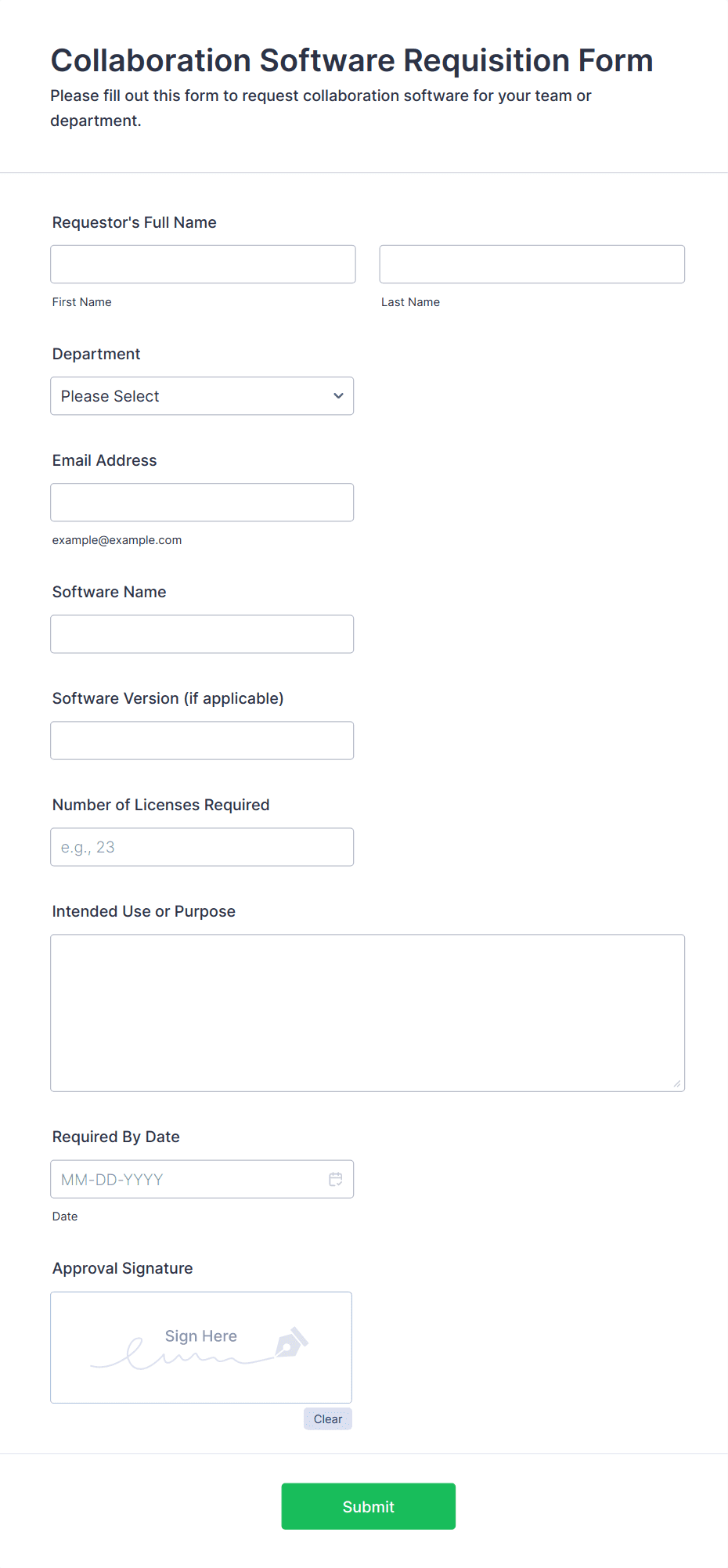Grab the resize handle of the purpose textarea

[676, 1083]
